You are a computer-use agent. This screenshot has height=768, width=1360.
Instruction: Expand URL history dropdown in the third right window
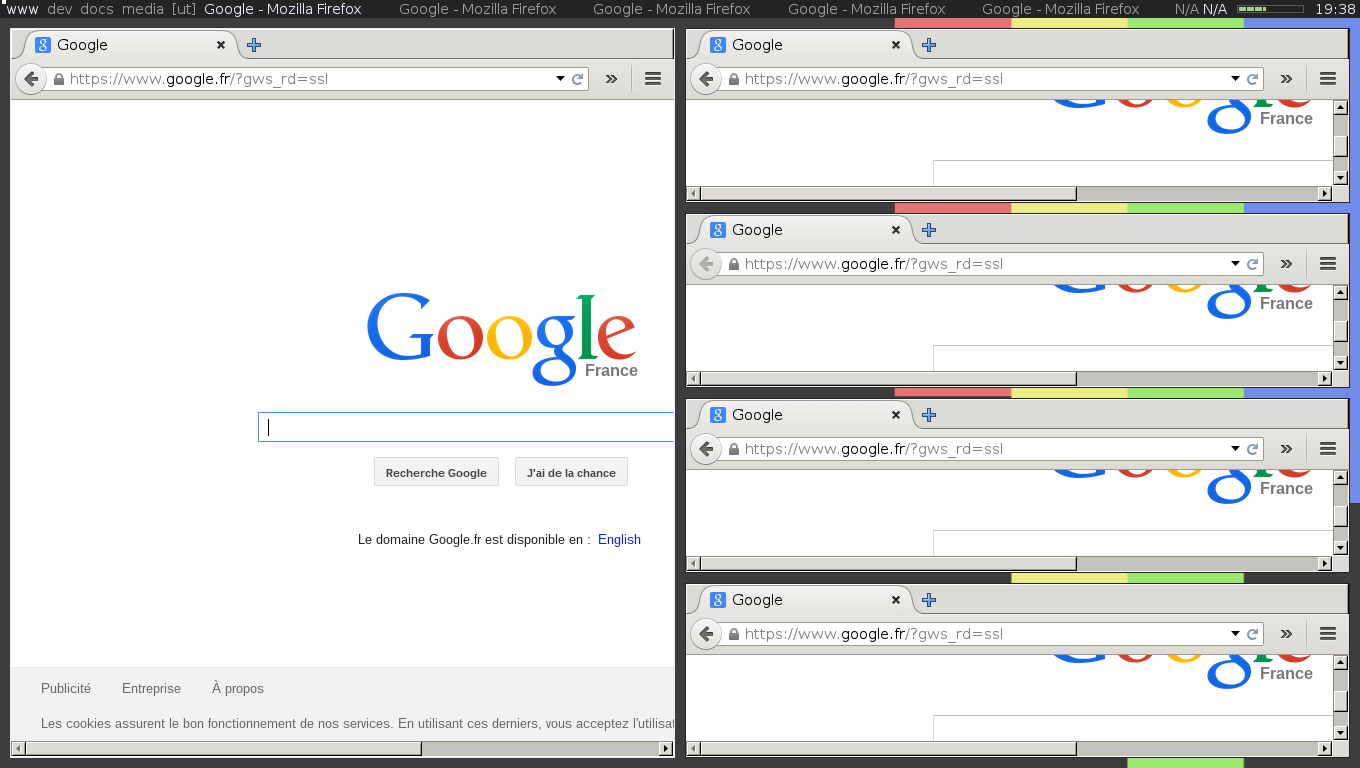coord(1235,449)
